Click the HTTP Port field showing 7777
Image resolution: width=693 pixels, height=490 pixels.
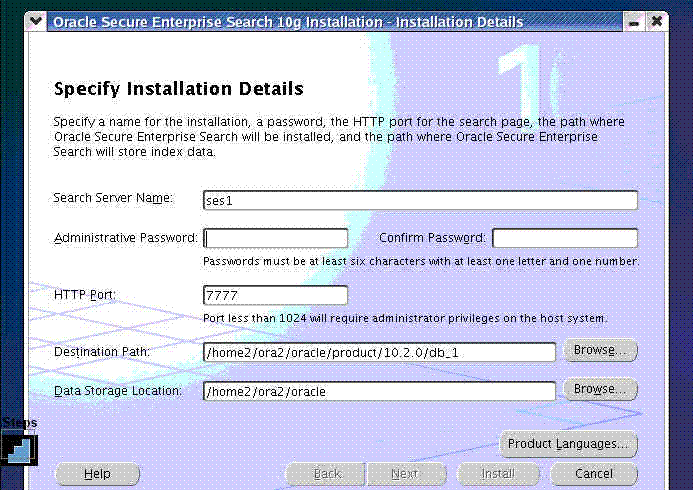[275, 295]
